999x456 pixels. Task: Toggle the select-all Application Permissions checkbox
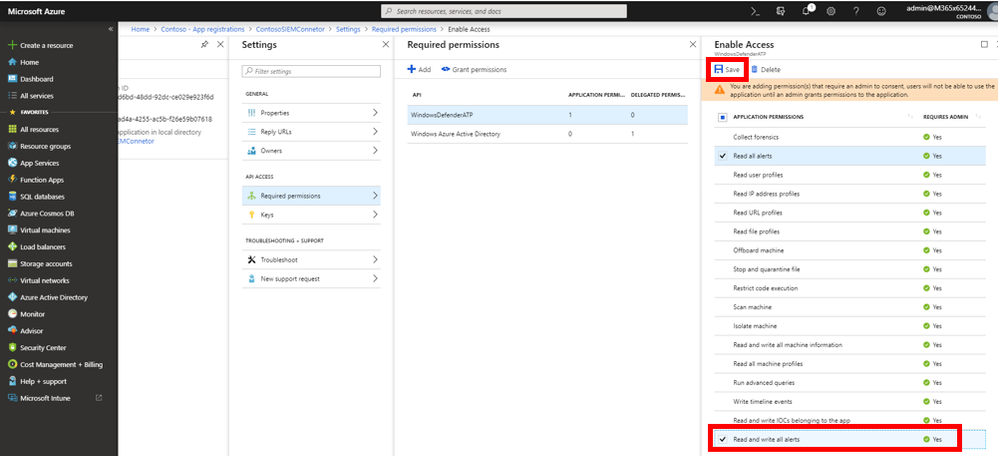tap(722, 117)
